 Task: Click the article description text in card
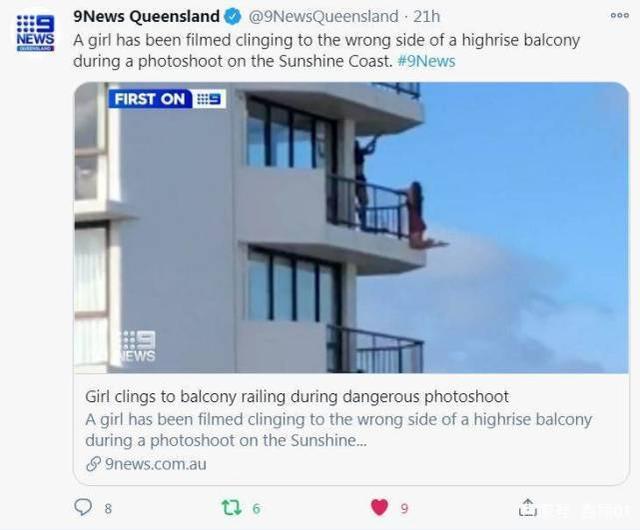[338, 430]
